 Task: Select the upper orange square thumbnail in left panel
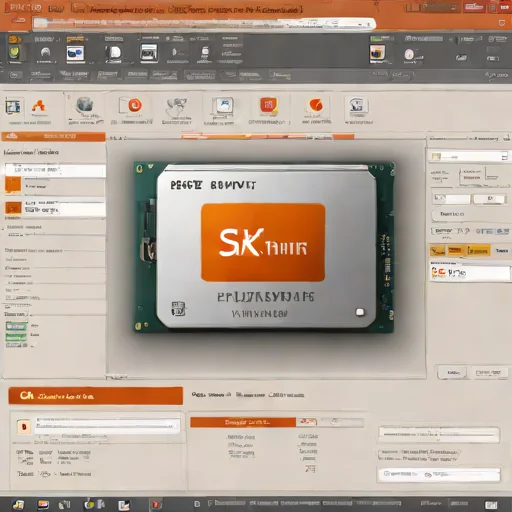(13, 185)
